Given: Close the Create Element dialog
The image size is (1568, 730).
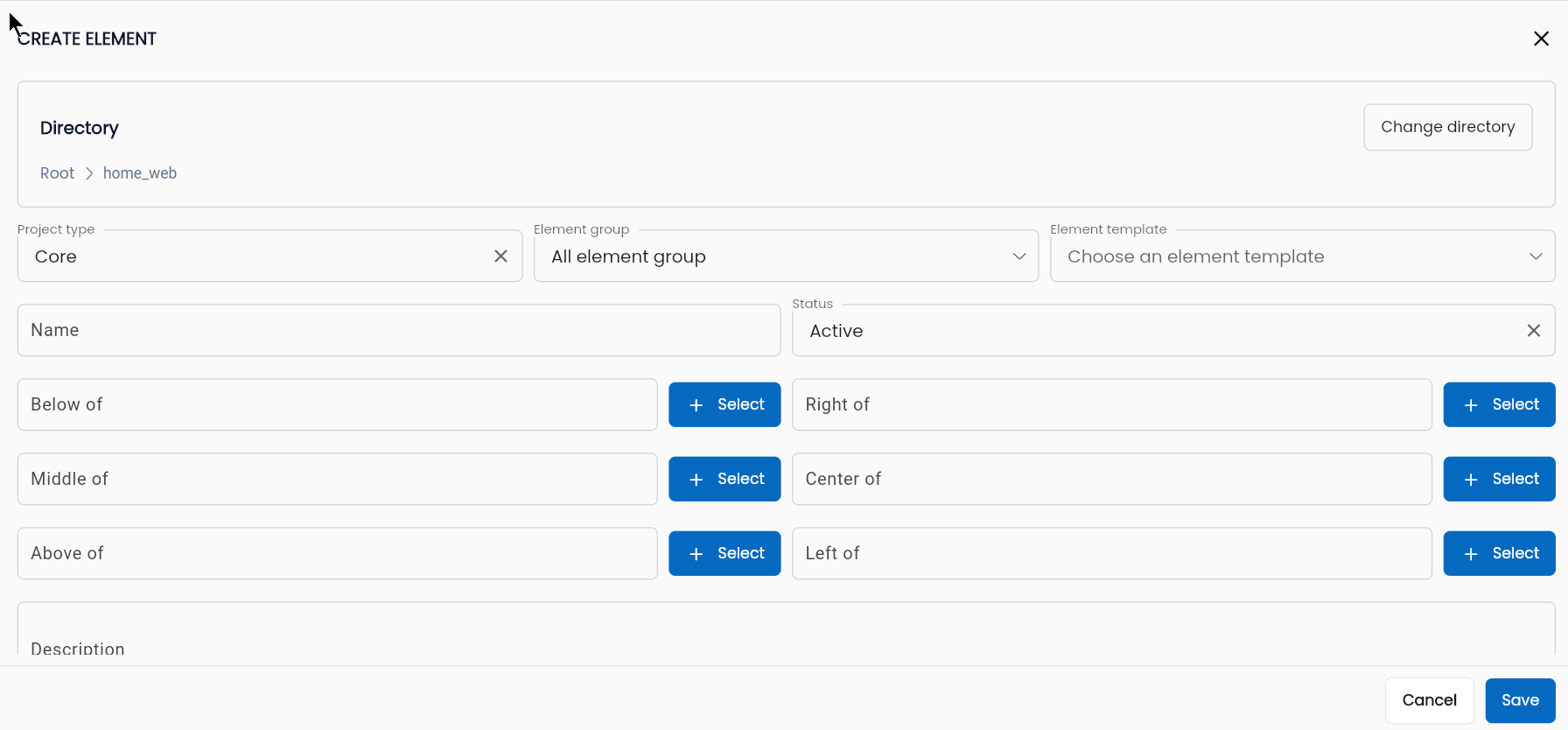Looking at the screenshot, I should pos(1541,39).
